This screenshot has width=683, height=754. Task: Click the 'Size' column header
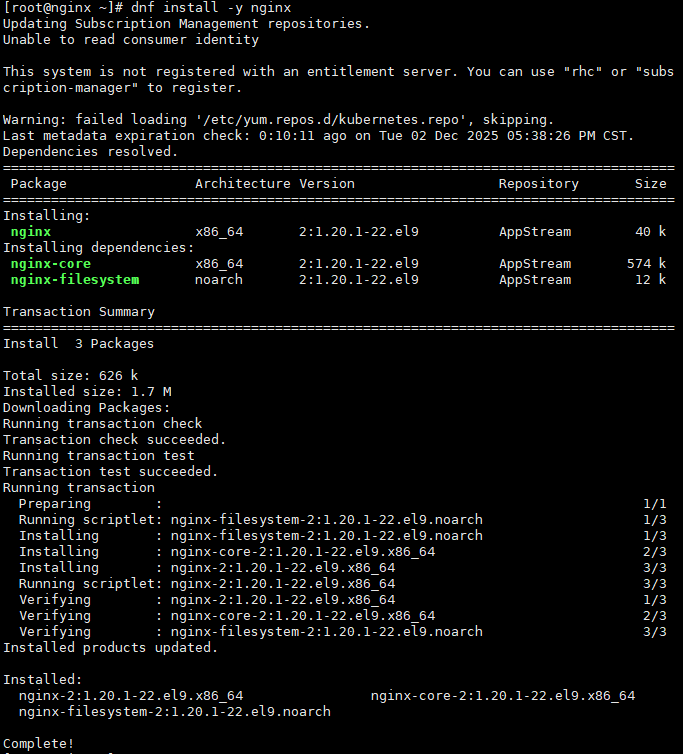pyautogui.click(x=650, y=184)
